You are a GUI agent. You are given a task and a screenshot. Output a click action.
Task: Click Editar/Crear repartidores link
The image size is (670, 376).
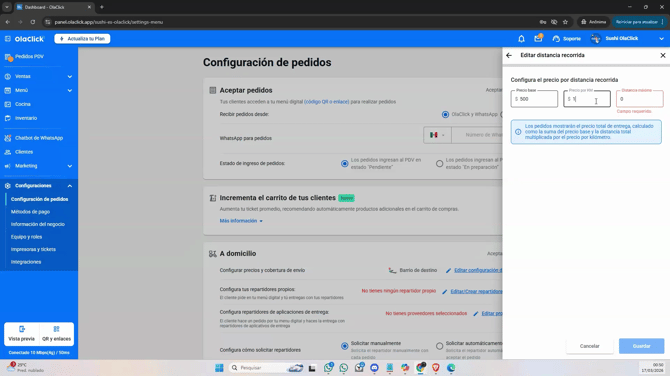(476, 292)
